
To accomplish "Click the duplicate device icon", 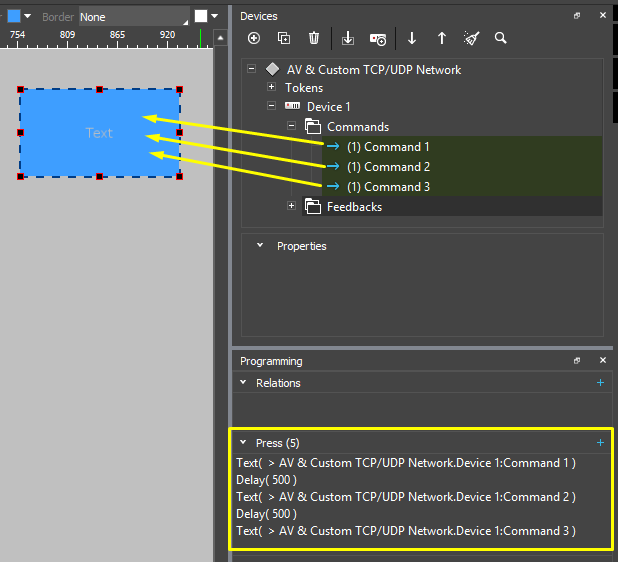I will 284,38.
